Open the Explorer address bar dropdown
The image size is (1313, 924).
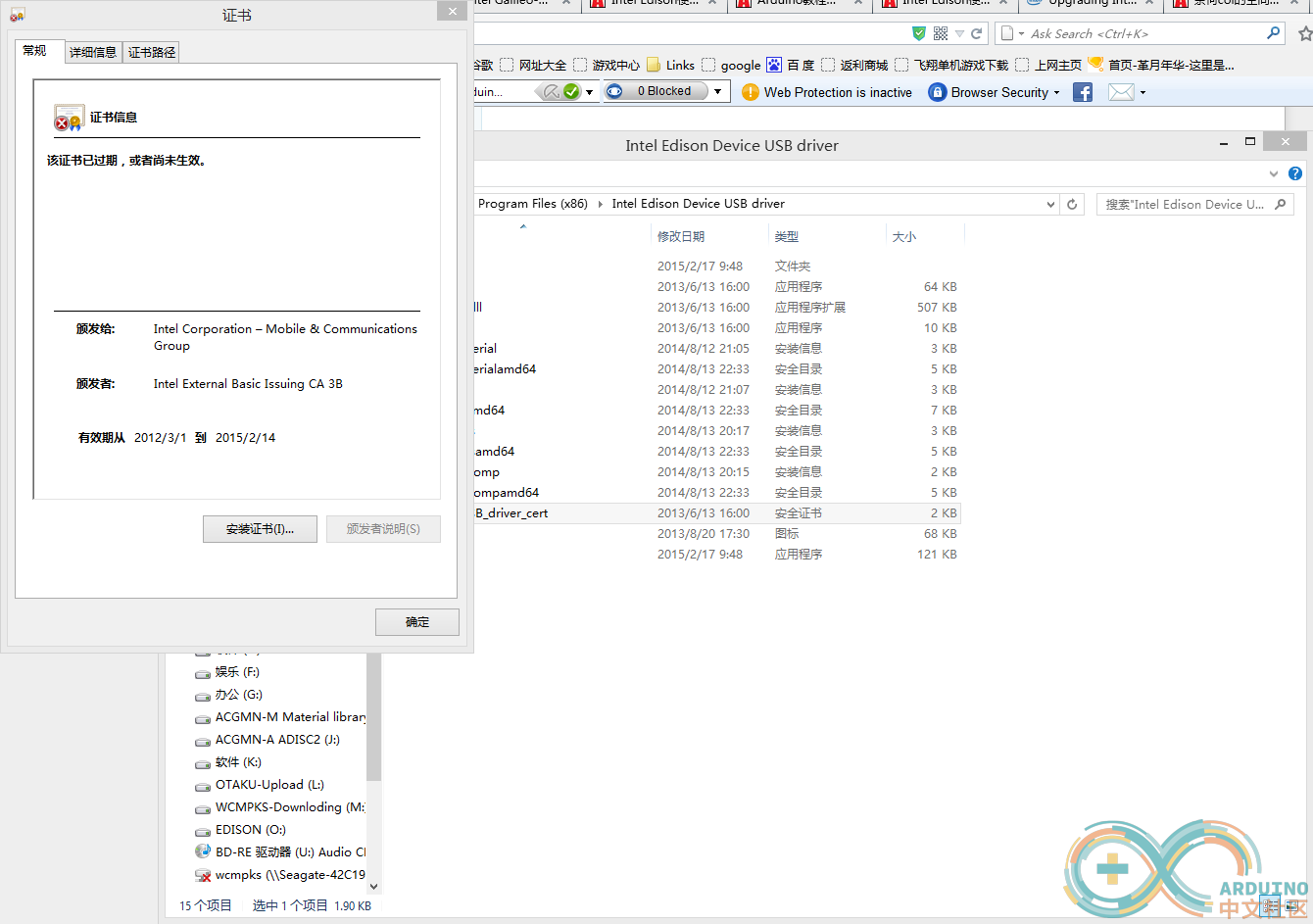(x=1050, y=204)
